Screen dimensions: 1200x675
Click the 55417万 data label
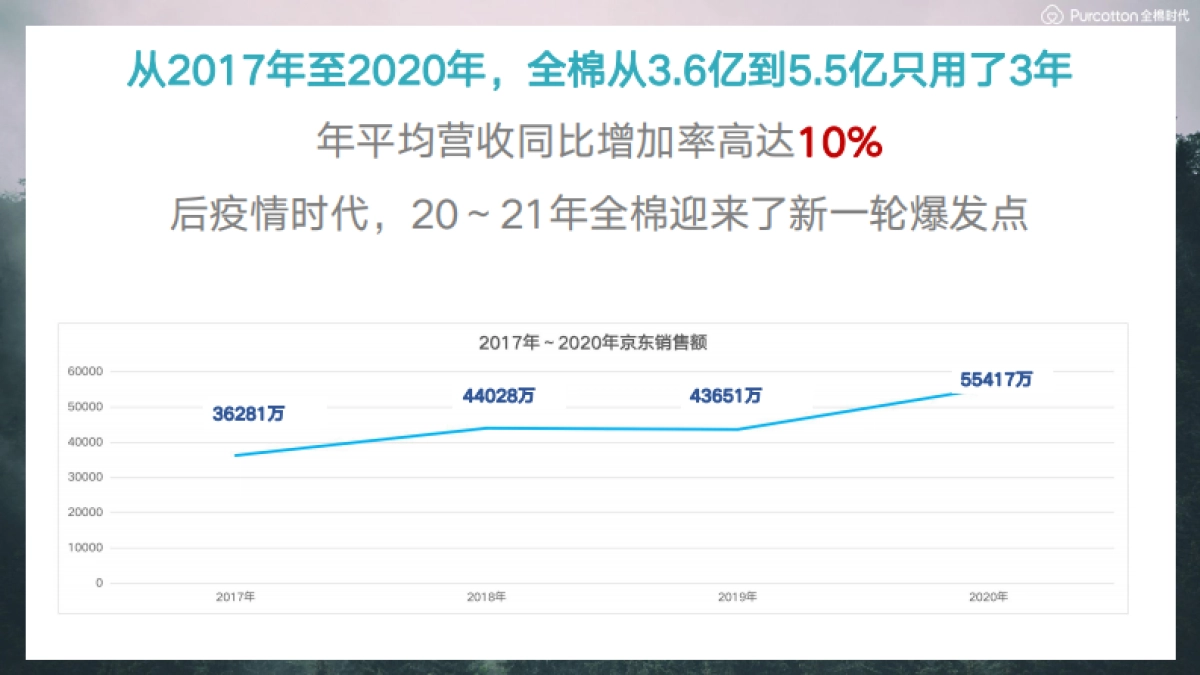(x=996, y=380)
